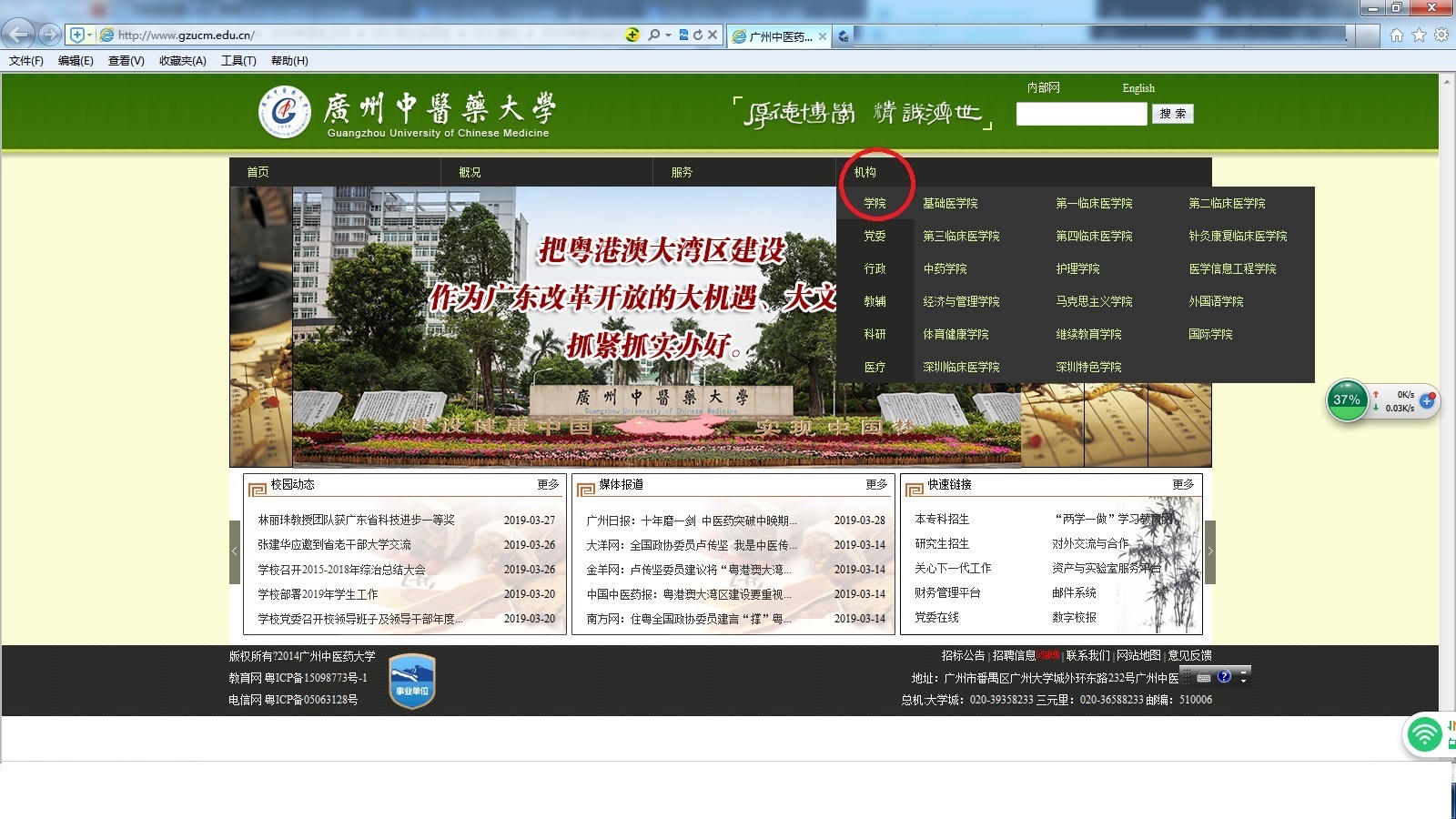Open the 文件(F) menu
Image resolution: width=1456 pixels, height=819 pixels.
coord(26,61)
